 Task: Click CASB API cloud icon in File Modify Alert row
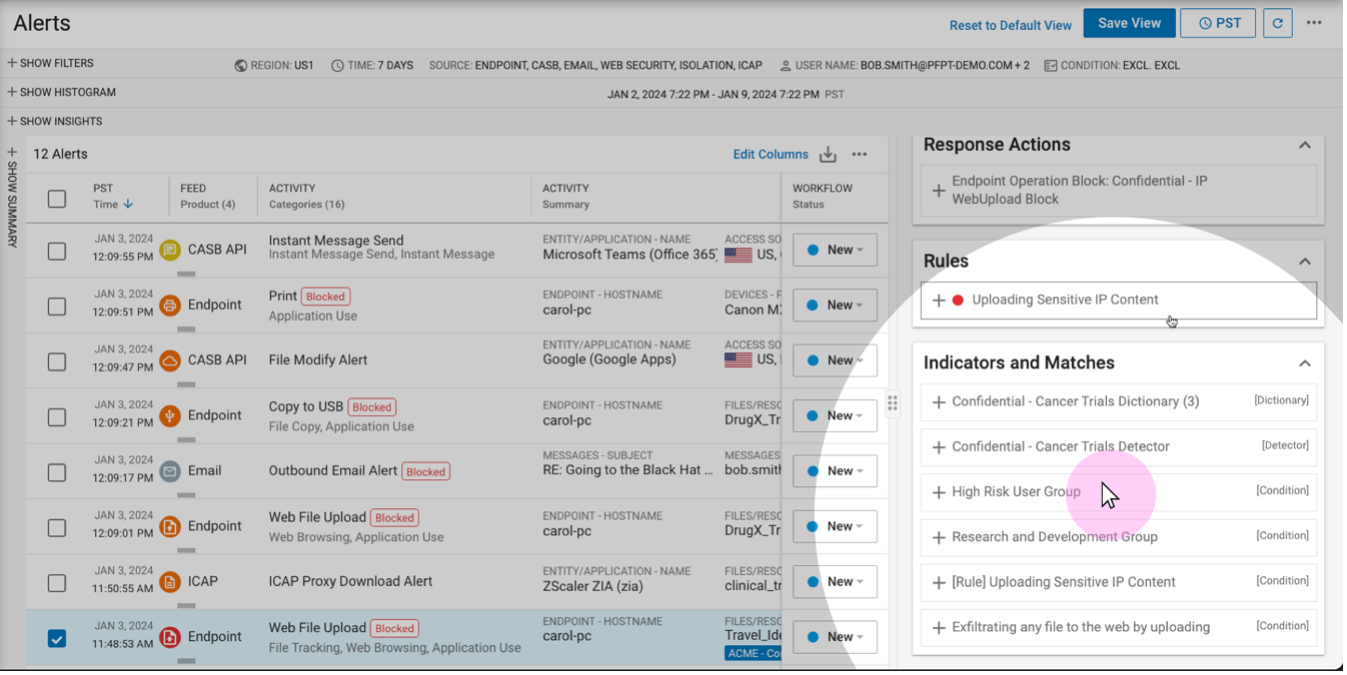click(170, 360)
